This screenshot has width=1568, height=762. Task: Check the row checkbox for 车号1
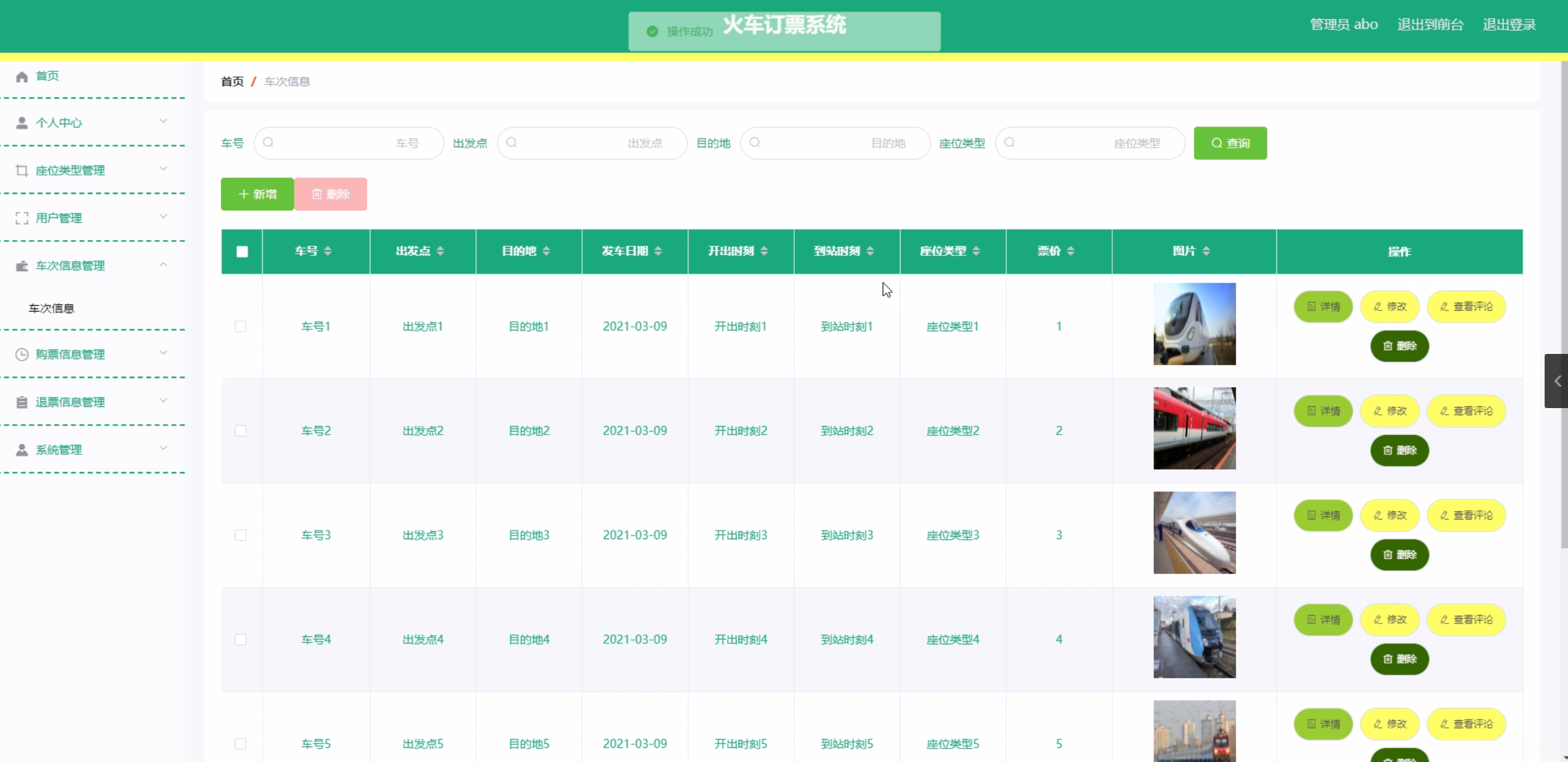(241, 326)
